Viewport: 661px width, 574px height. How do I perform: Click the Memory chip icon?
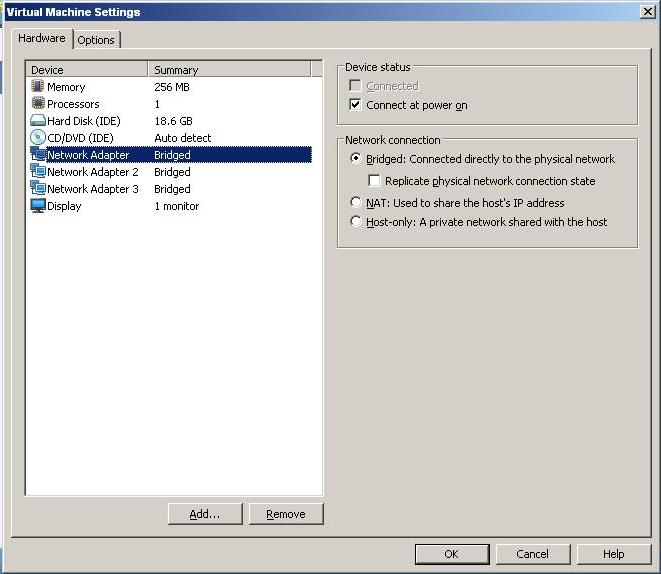(38, 86)
